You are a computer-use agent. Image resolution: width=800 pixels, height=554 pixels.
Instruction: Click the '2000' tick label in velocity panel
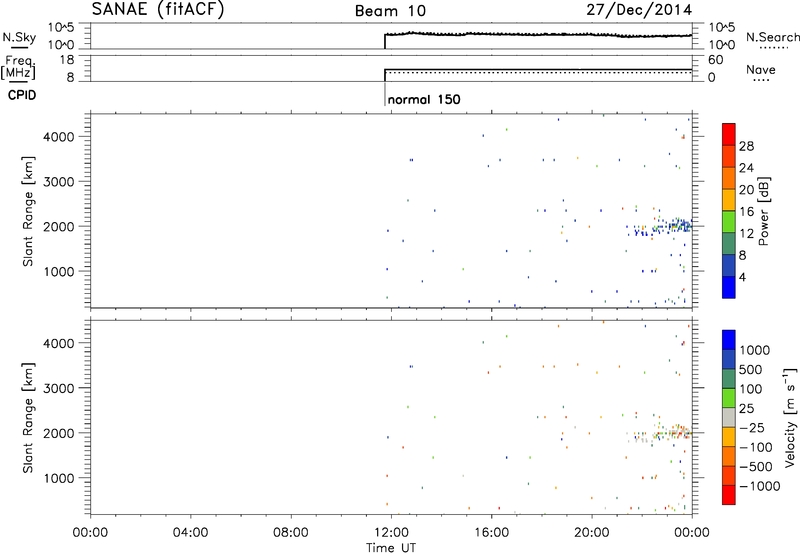point(59,433)
